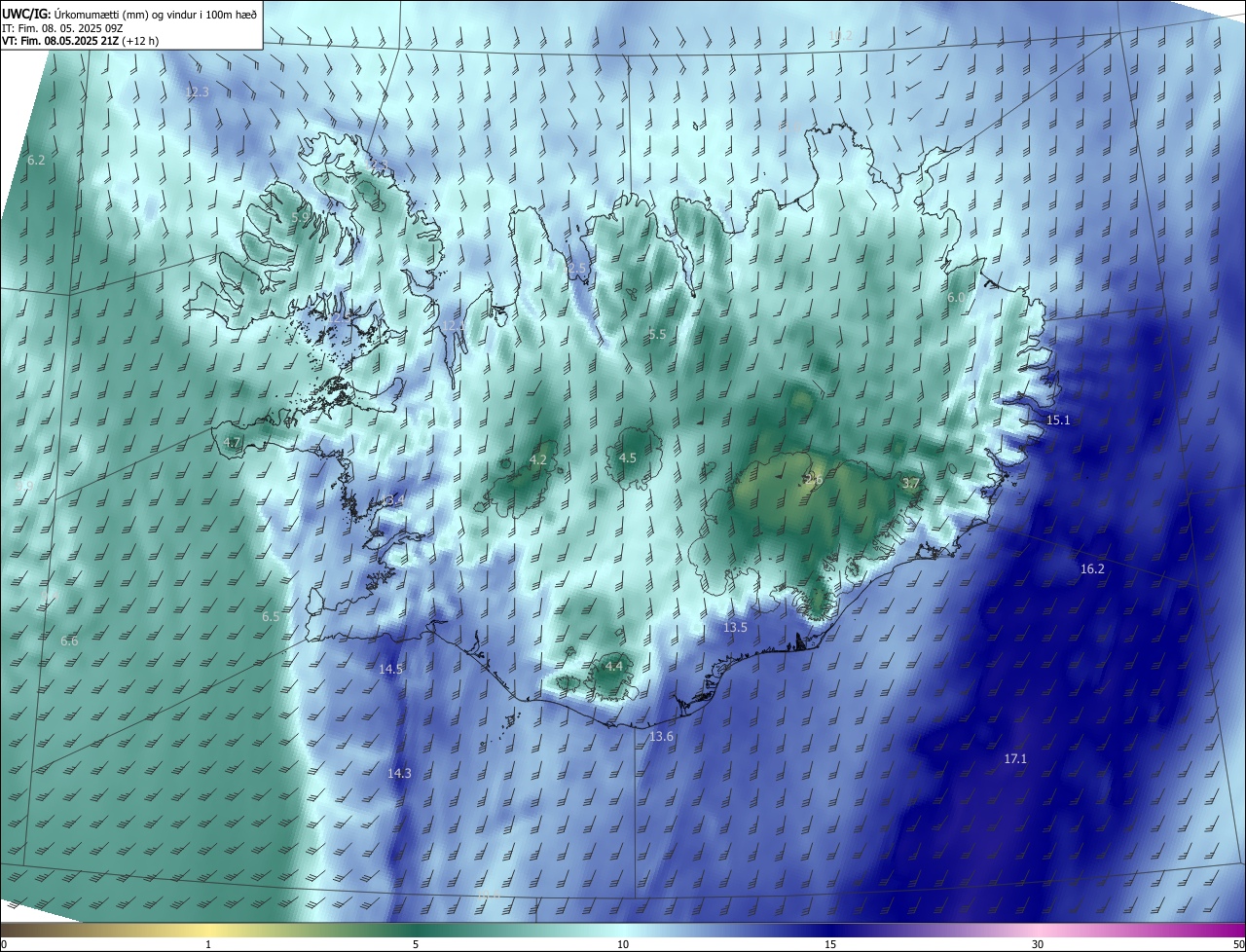Select the 13.5 value south of the glacier

735,628
